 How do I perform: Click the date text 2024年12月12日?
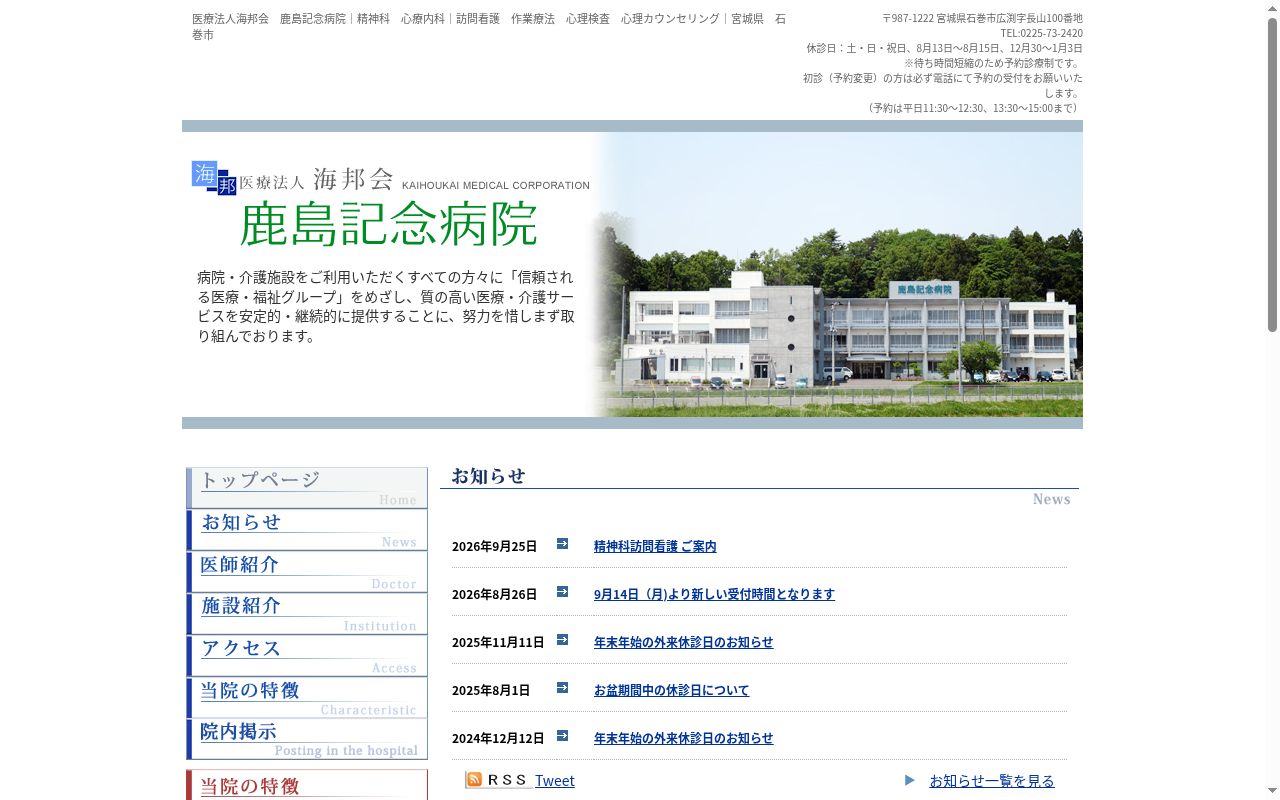click(x=498, y=738)
